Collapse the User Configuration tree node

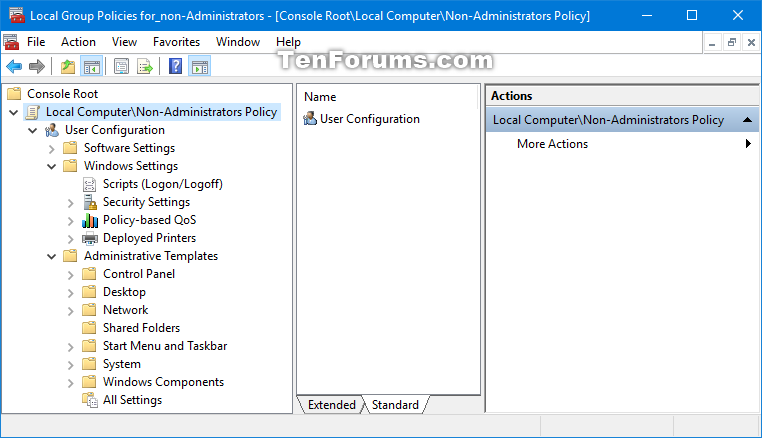pyautogui.click(x=33, y=130)
